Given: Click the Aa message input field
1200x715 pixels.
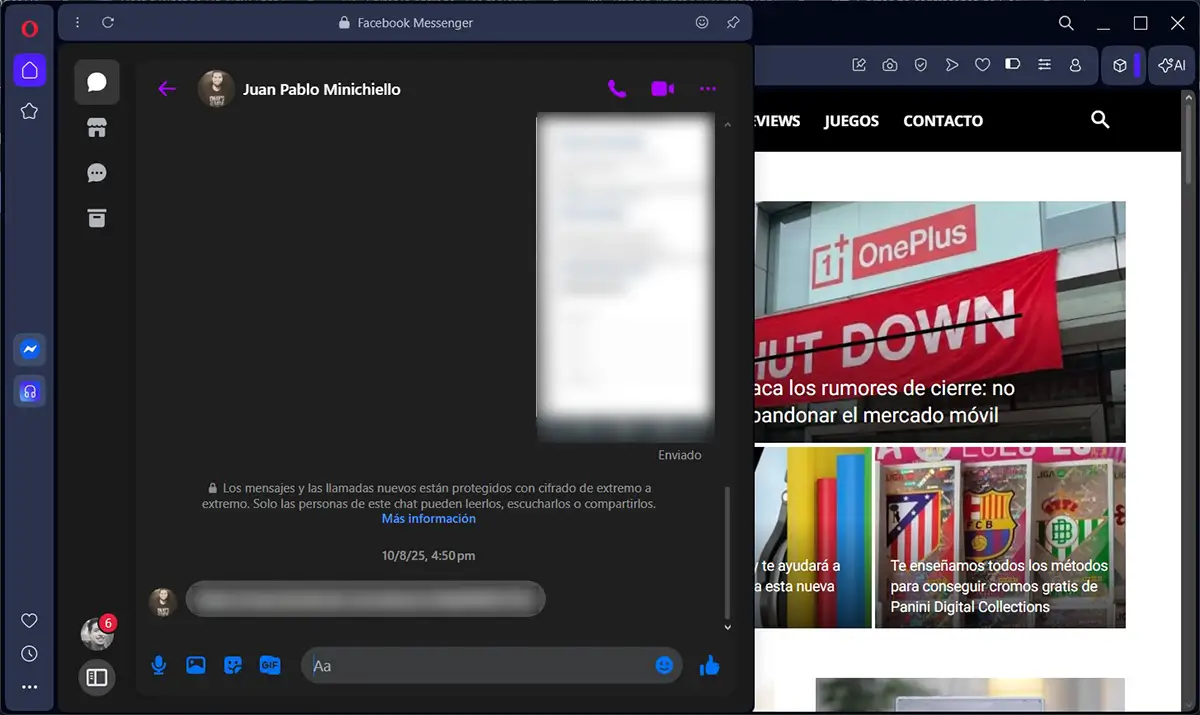Looking at the screenshot, I should click(x=480, y=664).
